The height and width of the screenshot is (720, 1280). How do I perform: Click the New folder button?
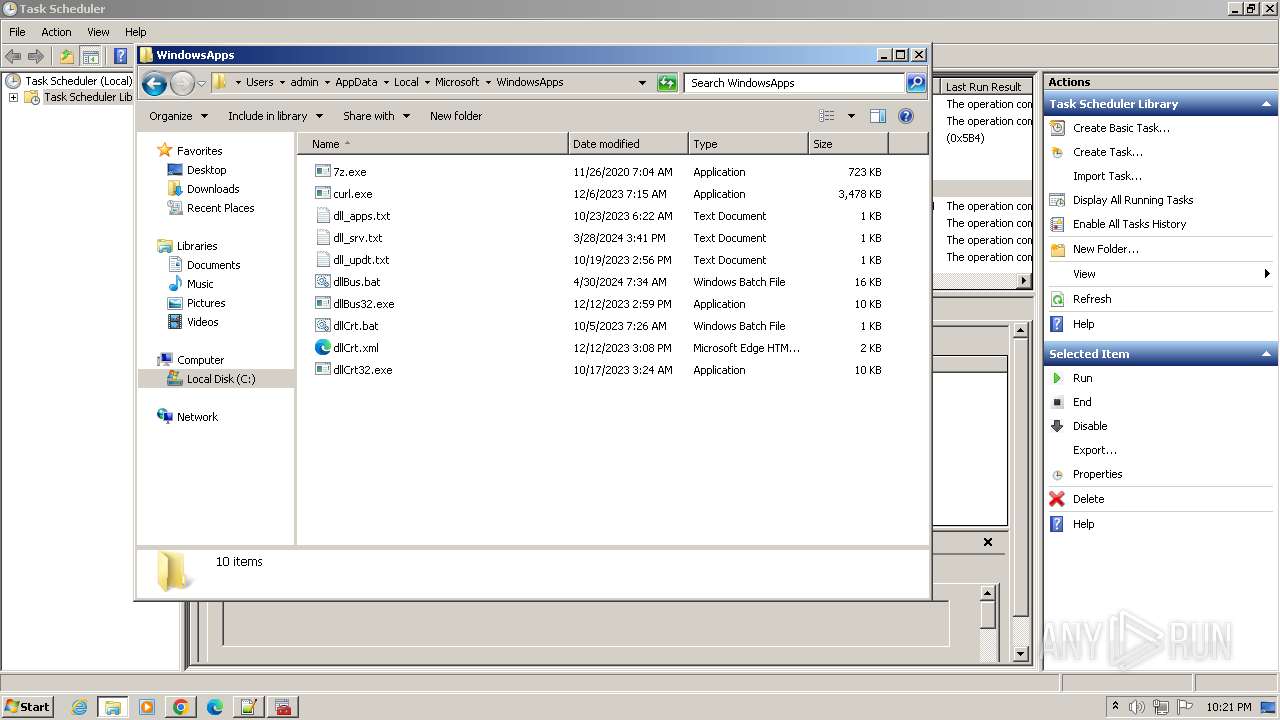(456, 116)
